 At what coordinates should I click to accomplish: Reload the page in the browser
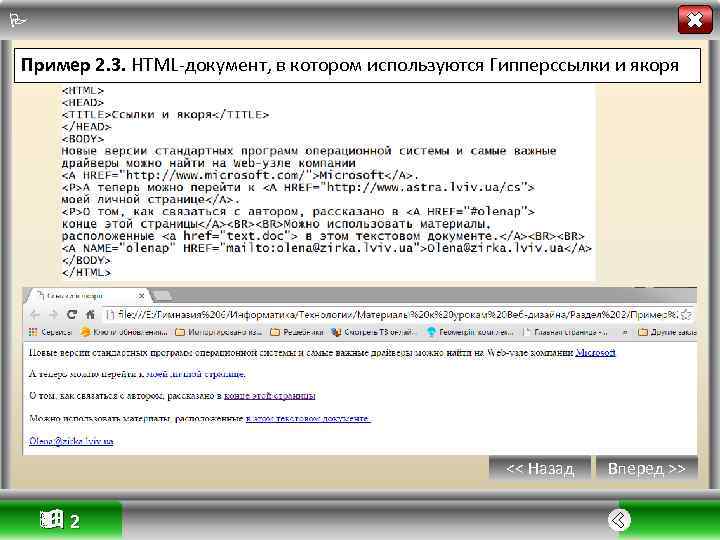[x=72, y=315]
